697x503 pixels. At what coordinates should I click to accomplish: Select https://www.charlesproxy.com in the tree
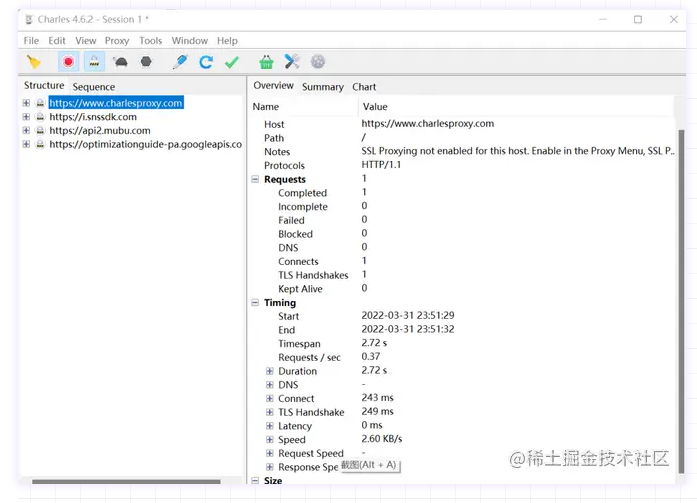point(116,103)
